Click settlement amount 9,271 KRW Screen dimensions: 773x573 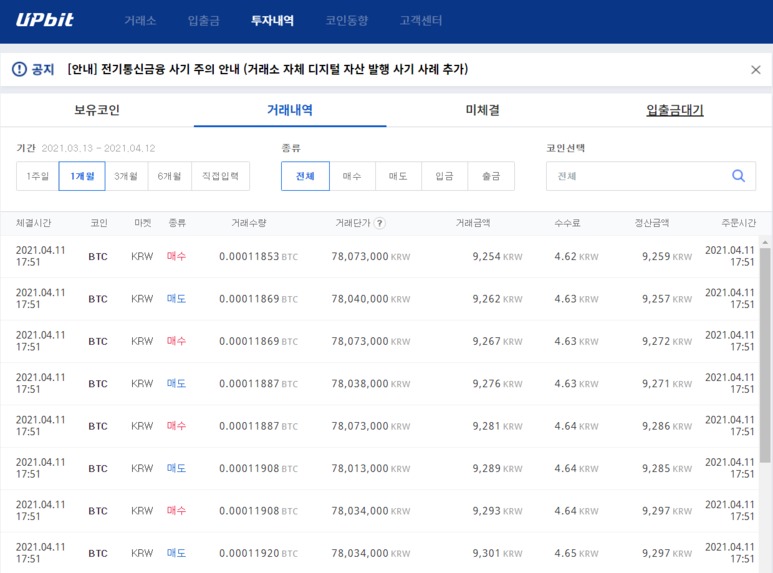point(667,384)
